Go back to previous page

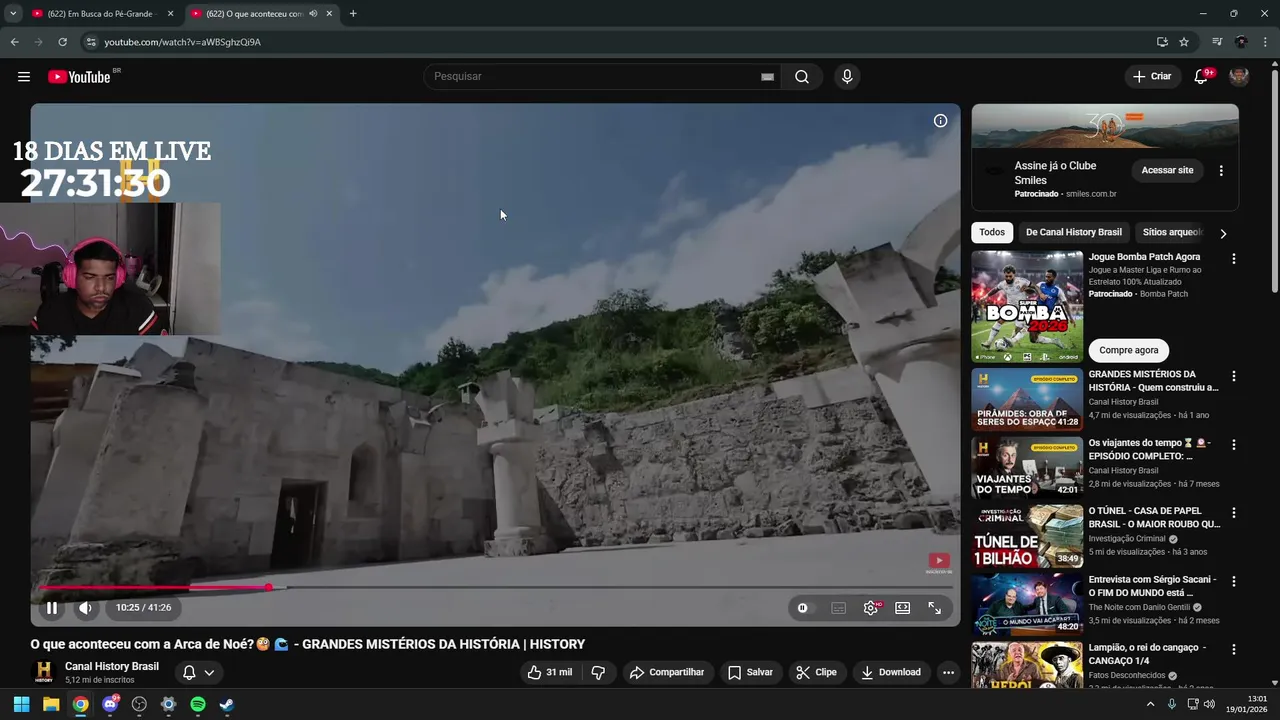point(14,42)
